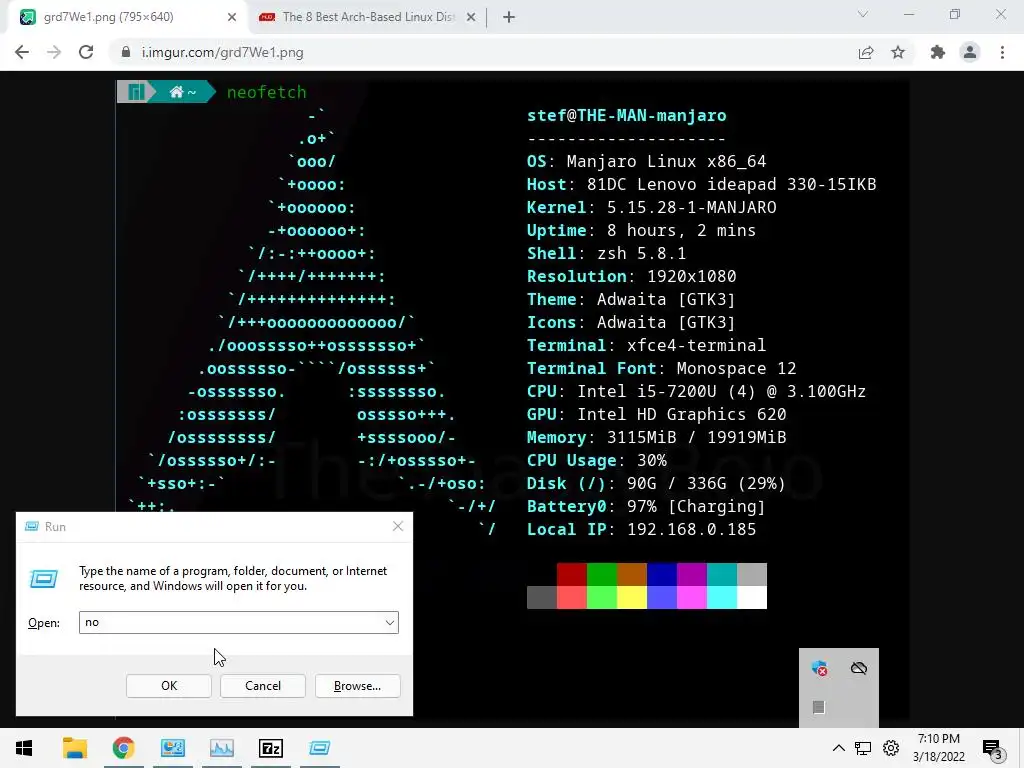This screenshot has height=768, width=1024.
Task: Click the Local IP 192.168.0.185 line
Action: point(641,530)
